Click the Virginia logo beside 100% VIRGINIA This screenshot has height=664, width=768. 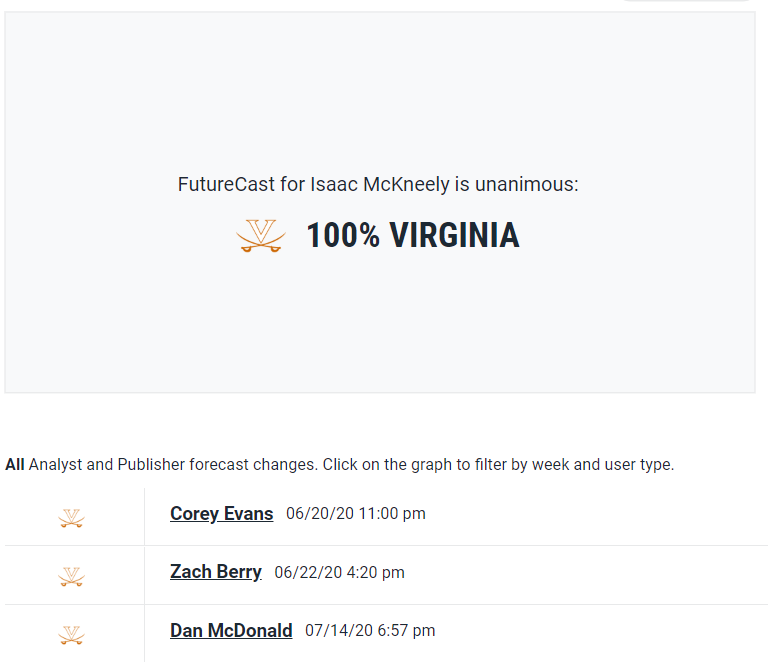(261, 236)
